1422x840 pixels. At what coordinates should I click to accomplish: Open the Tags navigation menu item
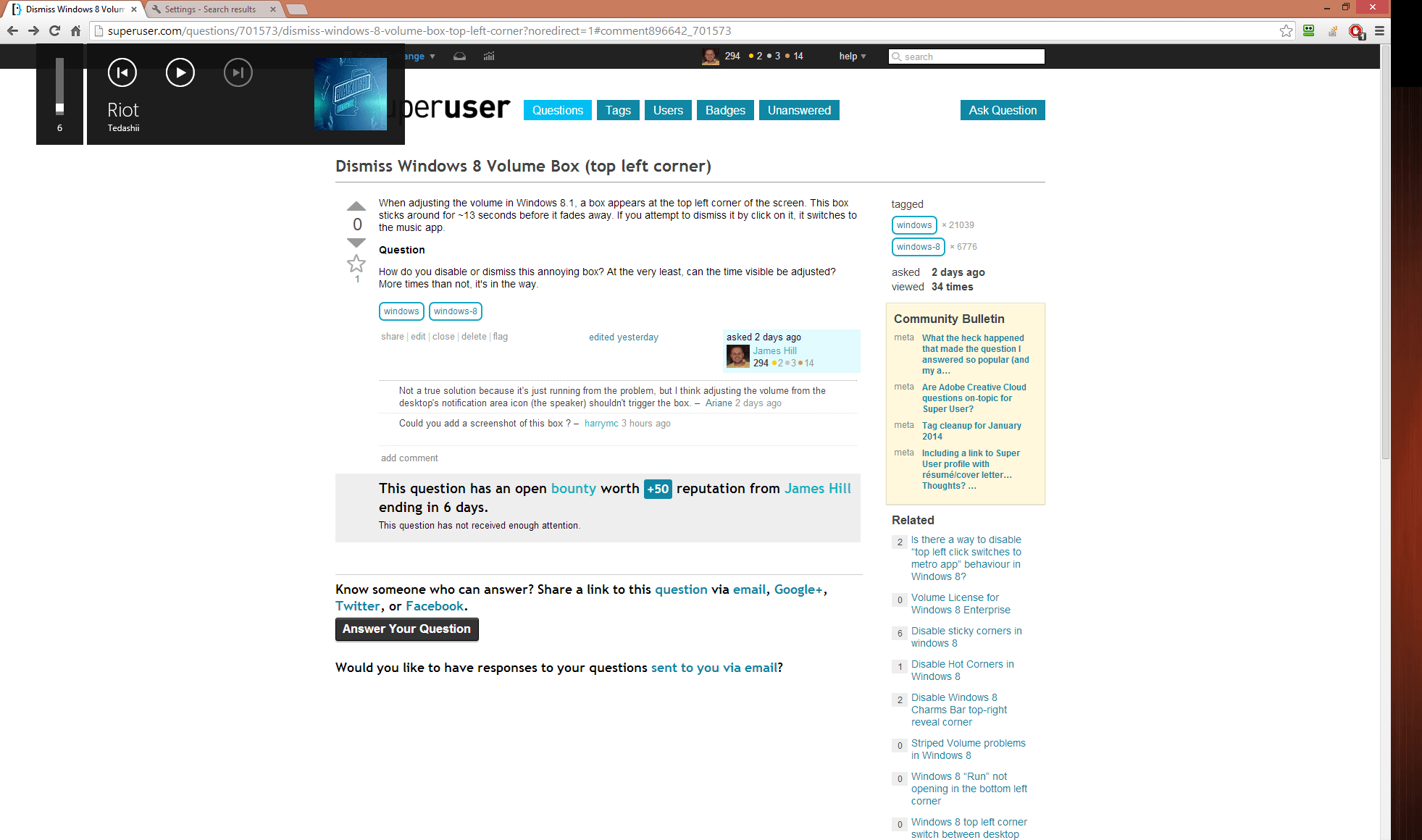[x=618, y=110]
